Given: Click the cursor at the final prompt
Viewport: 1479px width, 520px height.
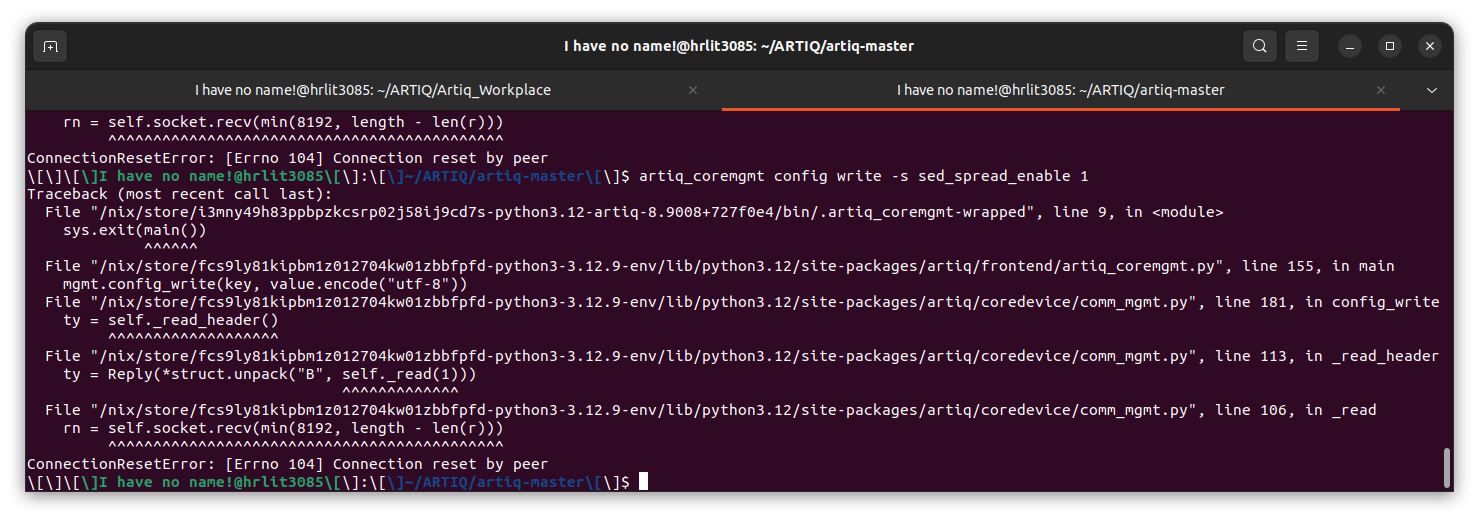Looking at the screenshot, I should coord(643,482).
